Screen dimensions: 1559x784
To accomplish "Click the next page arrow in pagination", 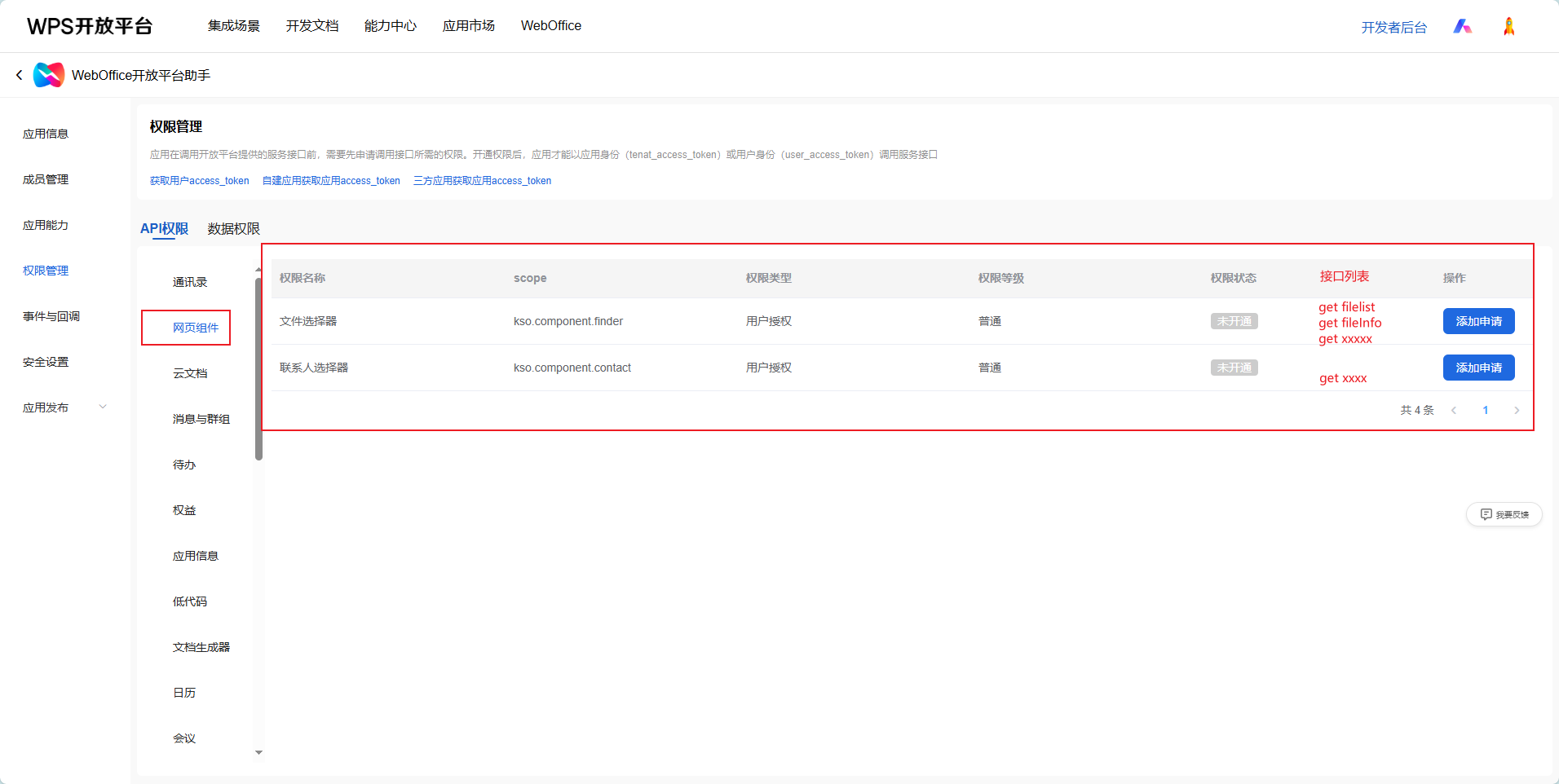I will coord(1517,410).
